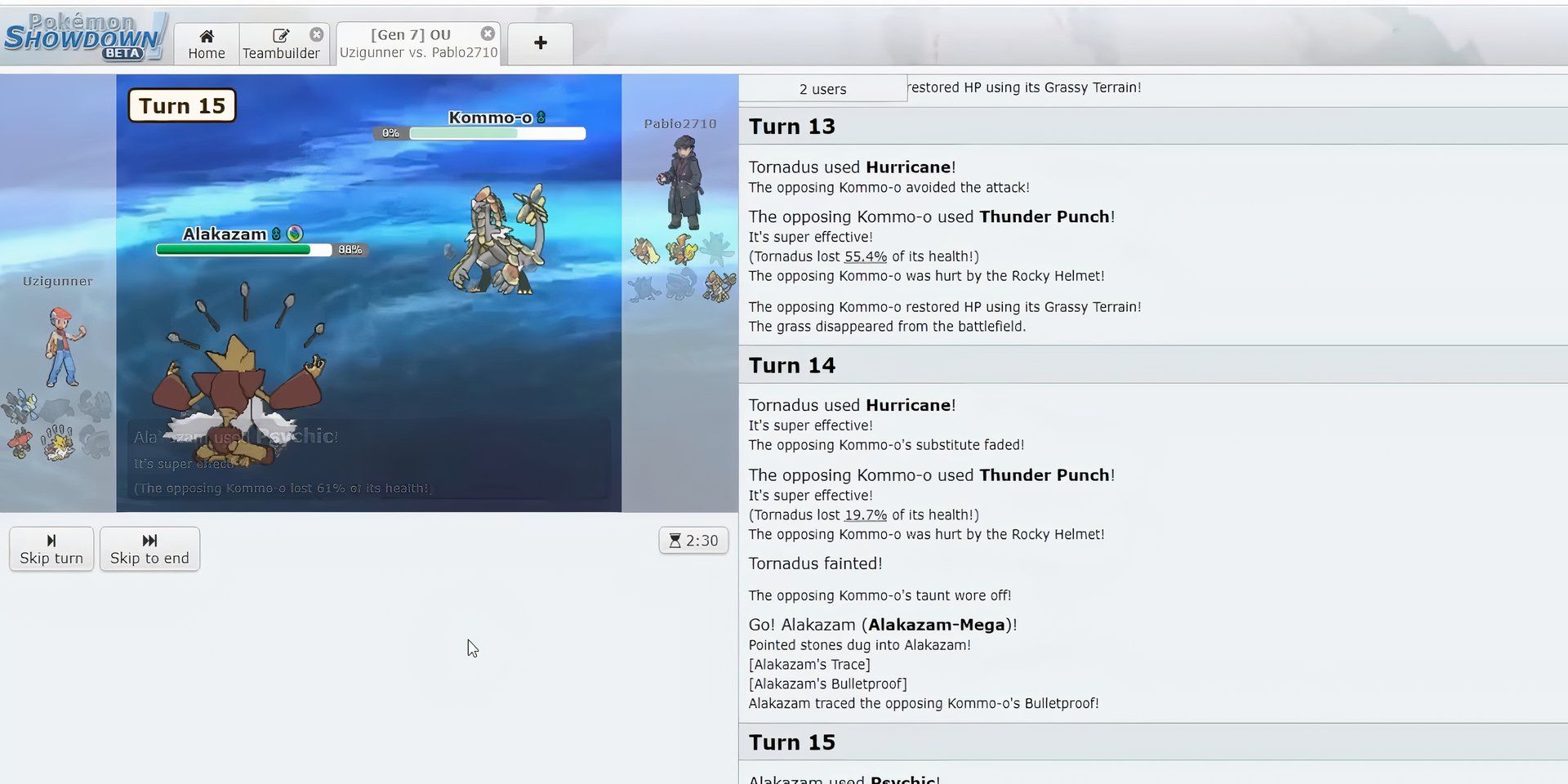
Task: Click the gender icon beside Kommo-o's name
Action: (x=541, y=118)
